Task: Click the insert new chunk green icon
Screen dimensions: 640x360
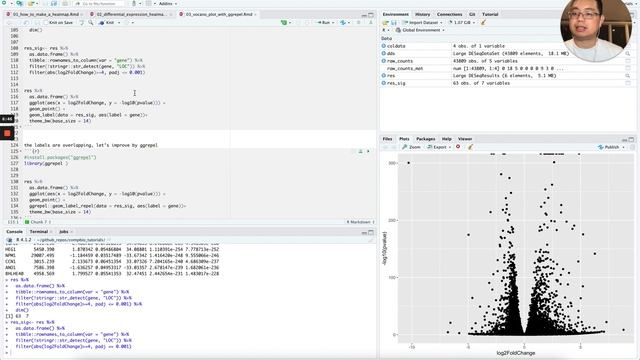Action: tap(284, 23)
